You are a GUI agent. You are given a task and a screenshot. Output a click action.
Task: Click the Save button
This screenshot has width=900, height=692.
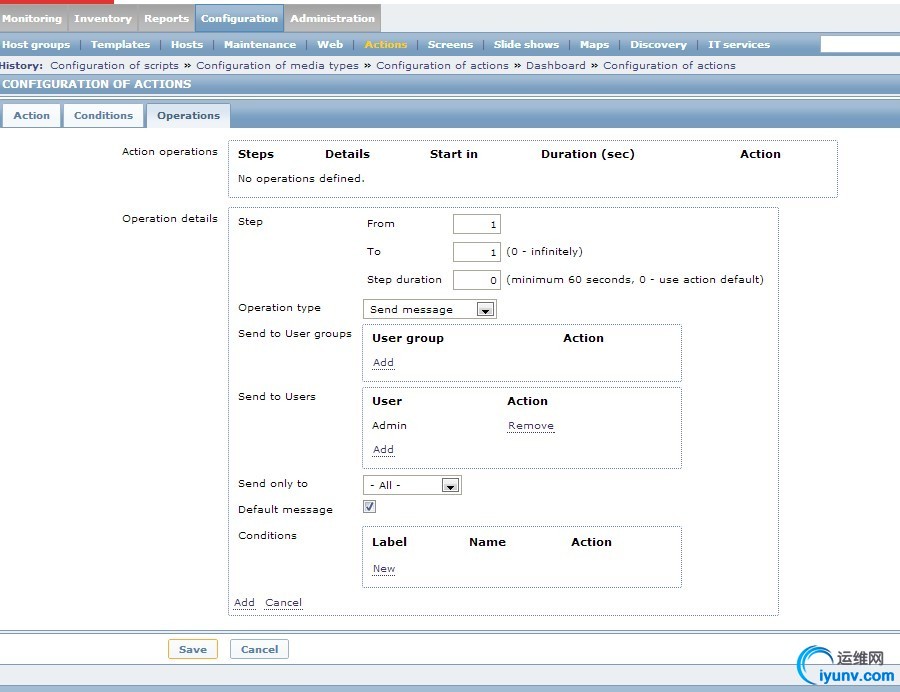(x=192, y=649)
